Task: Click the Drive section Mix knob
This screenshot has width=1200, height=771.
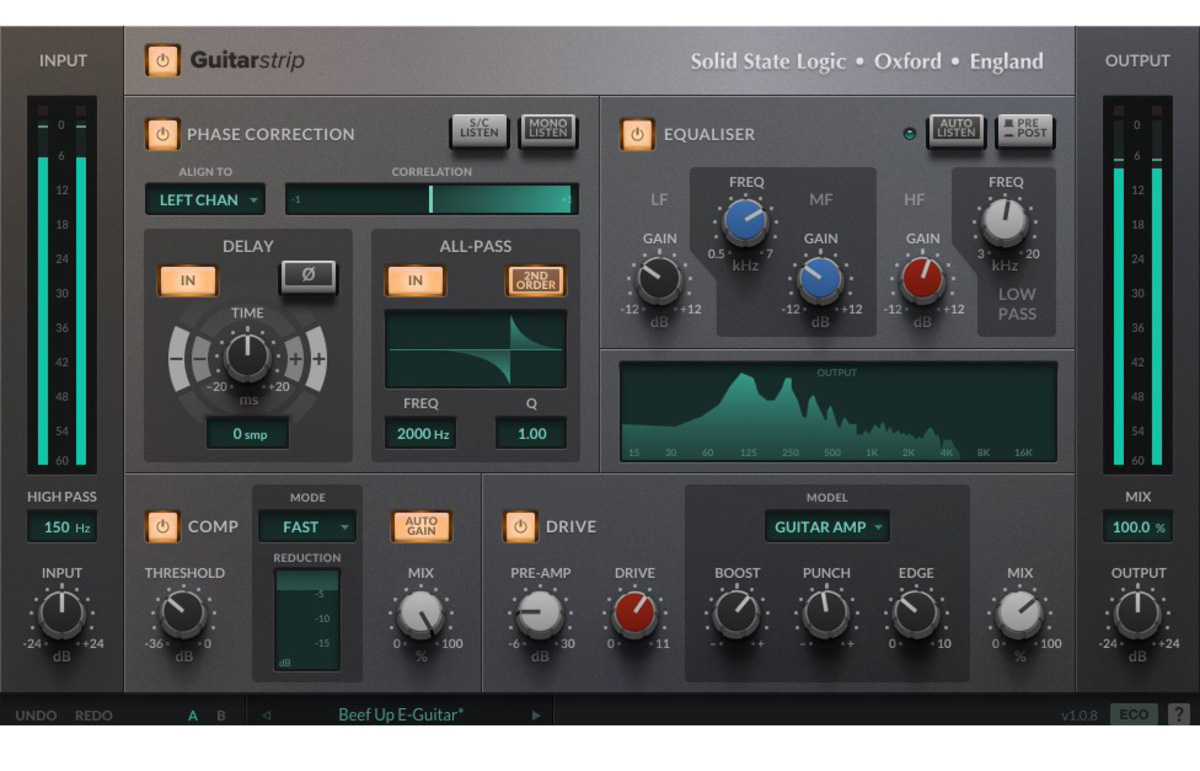Action: click(1020, 614)
